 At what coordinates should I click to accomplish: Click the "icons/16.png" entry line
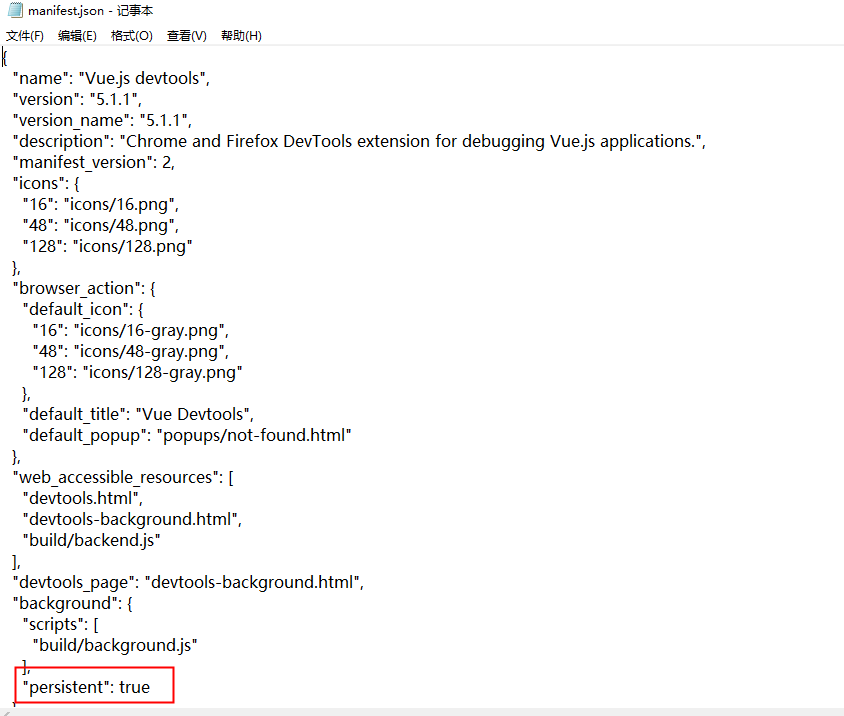[x=101, y=205]
